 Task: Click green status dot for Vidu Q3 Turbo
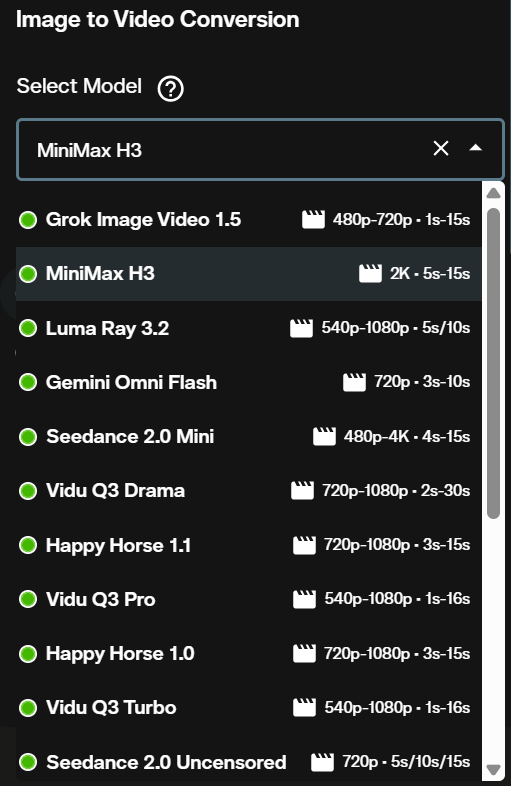point(28,707)
